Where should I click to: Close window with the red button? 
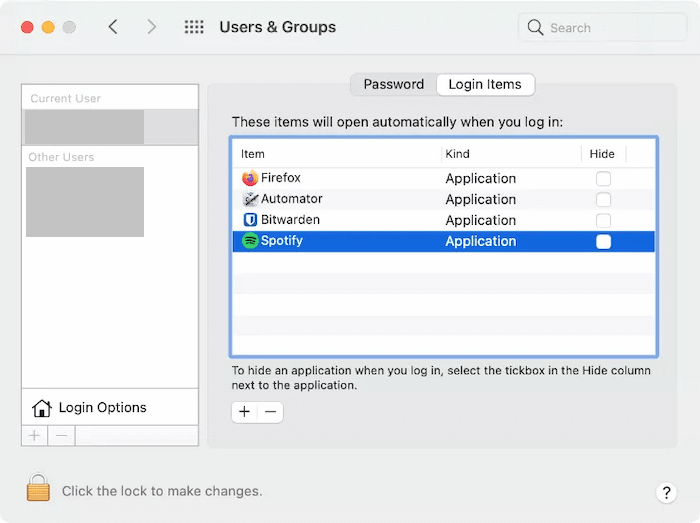[27, 27]
